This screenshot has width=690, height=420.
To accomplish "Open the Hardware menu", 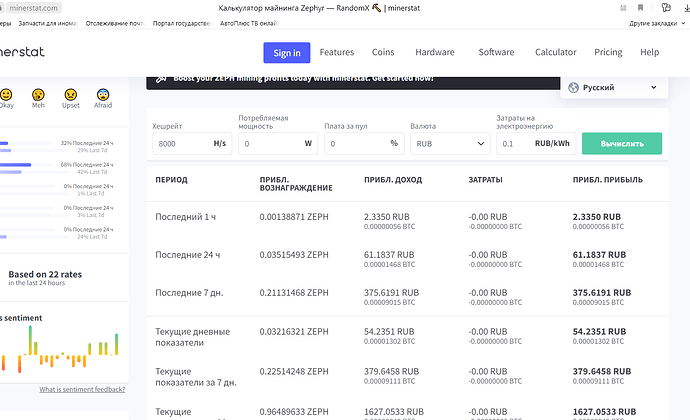I will (x=435, y=52).
